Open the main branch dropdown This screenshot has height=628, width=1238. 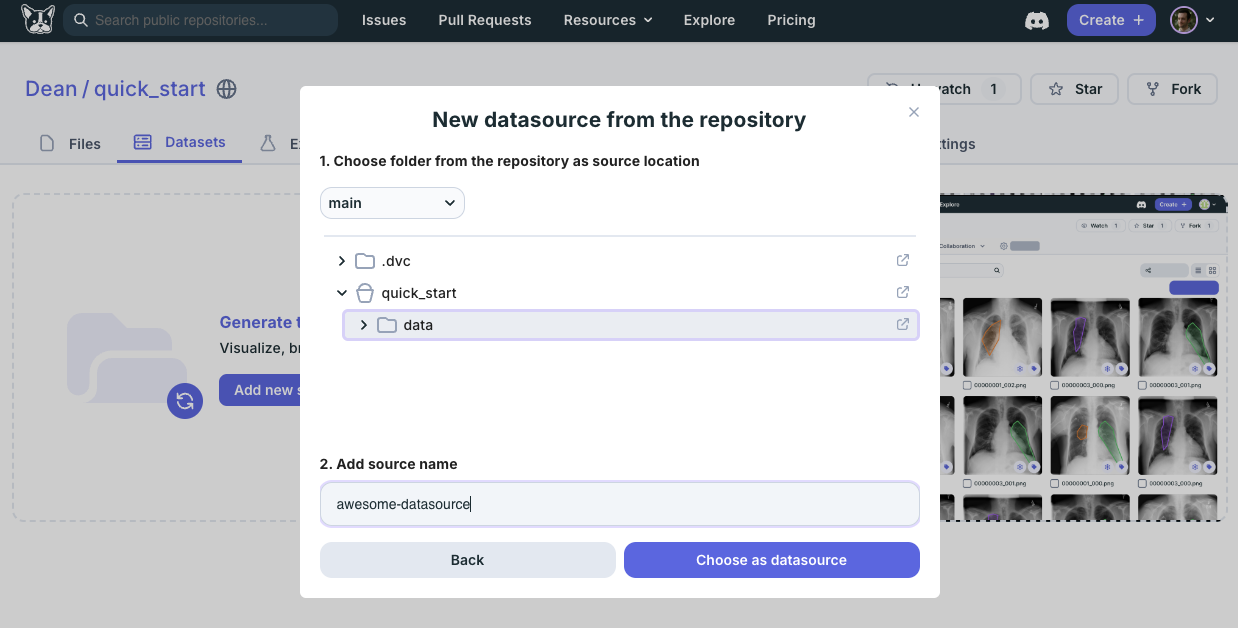pyautogui.click(x=392, y=203)
